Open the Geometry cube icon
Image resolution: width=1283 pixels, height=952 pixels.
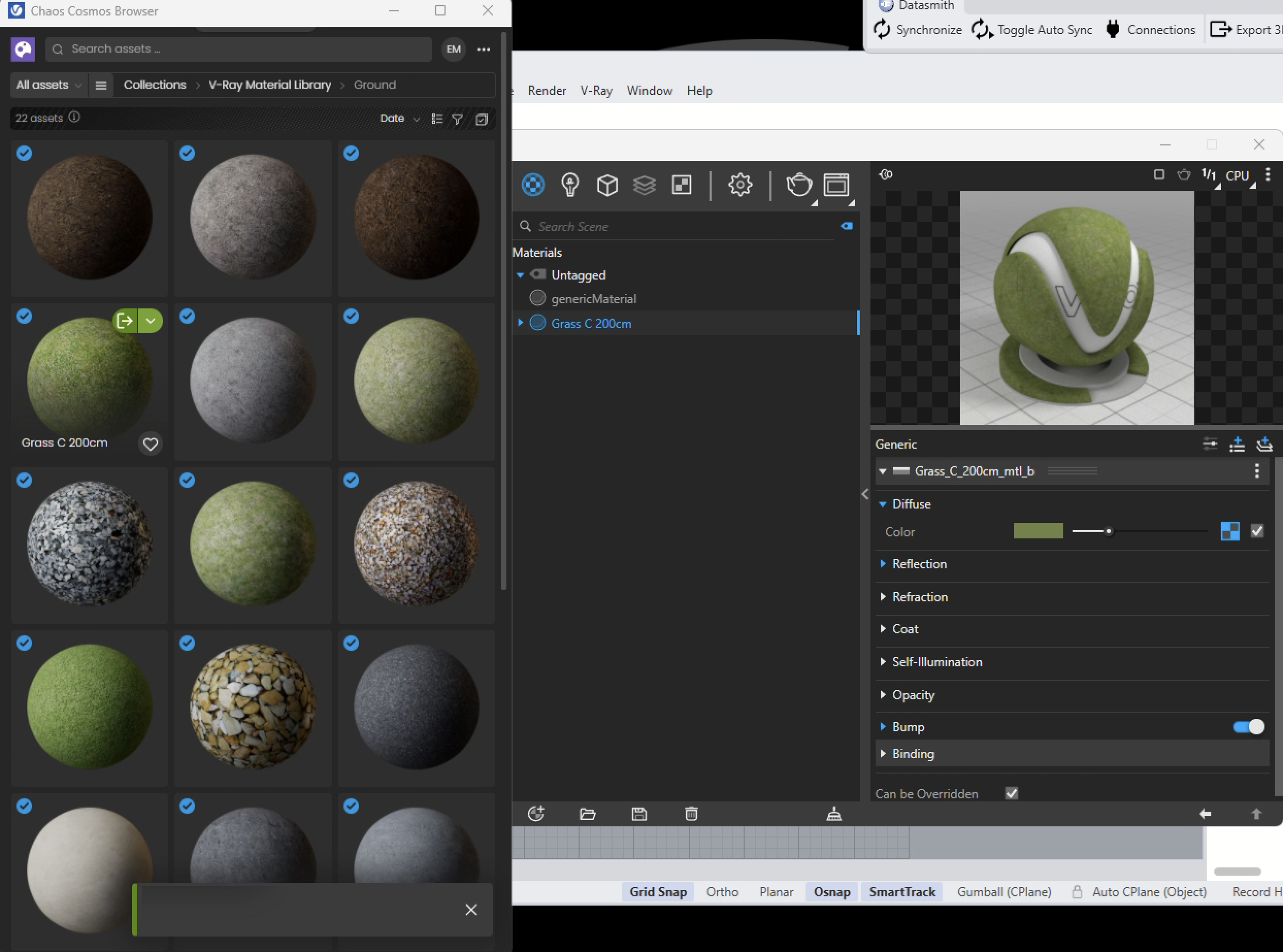click(607, 185)
